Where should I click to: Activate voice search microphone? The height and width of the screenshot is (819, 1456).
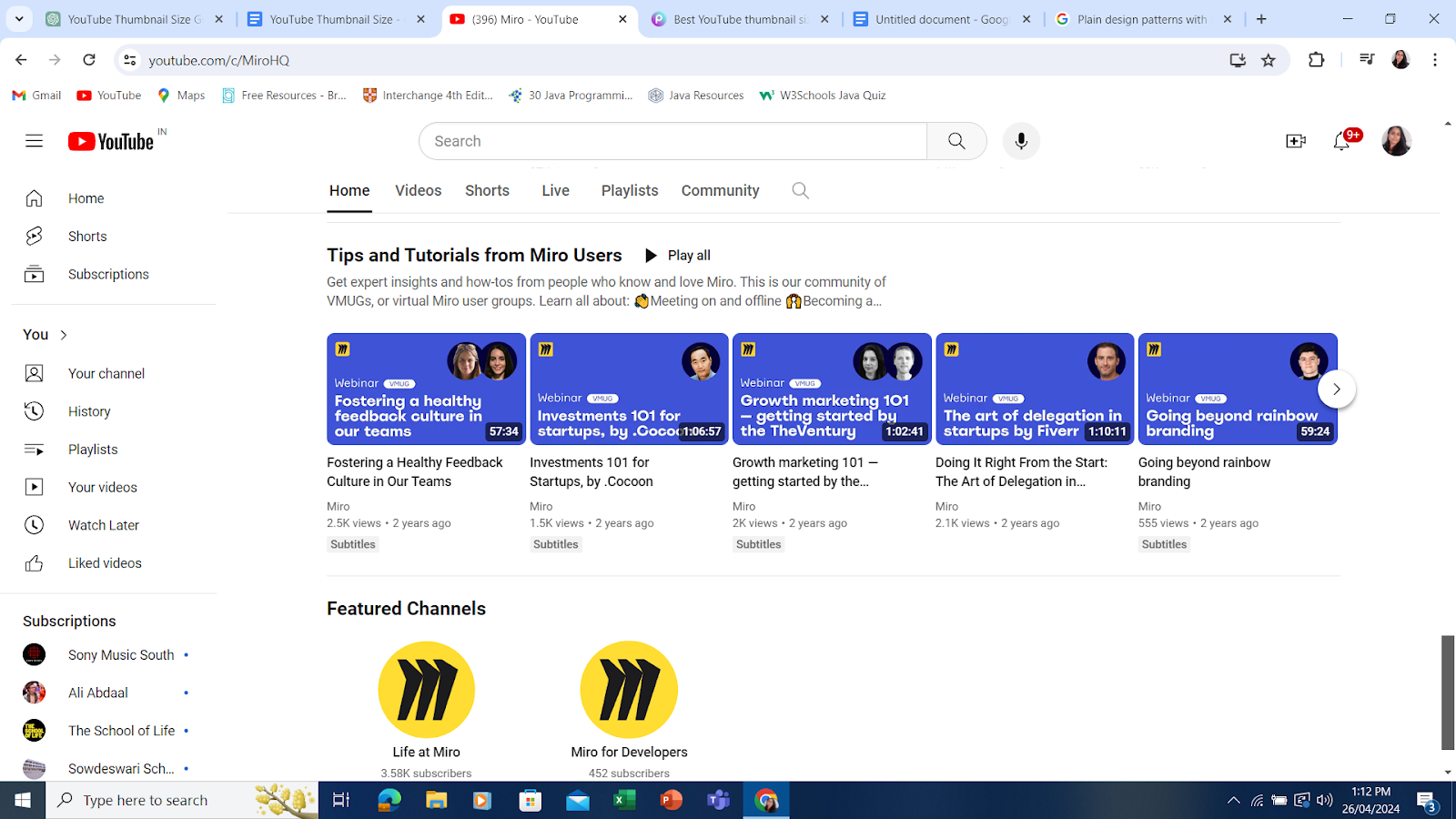tap(1021, 141)
